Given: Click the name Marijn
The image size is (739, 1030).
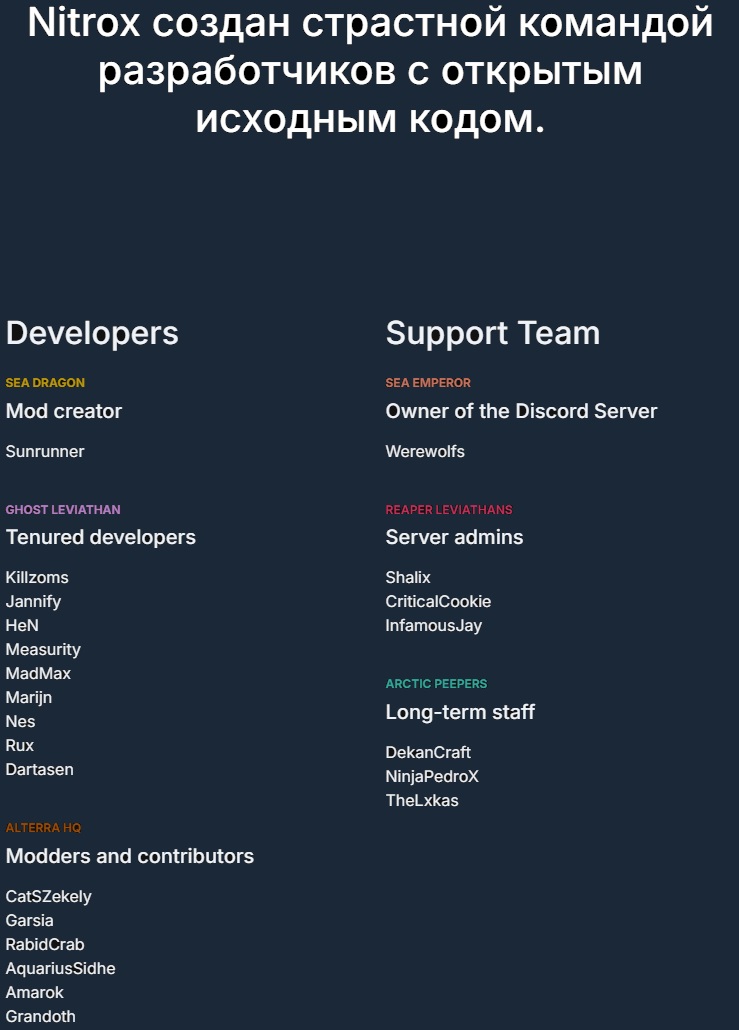Looking at the screenshot, I should pyautogui.click(x=29, y=698).
